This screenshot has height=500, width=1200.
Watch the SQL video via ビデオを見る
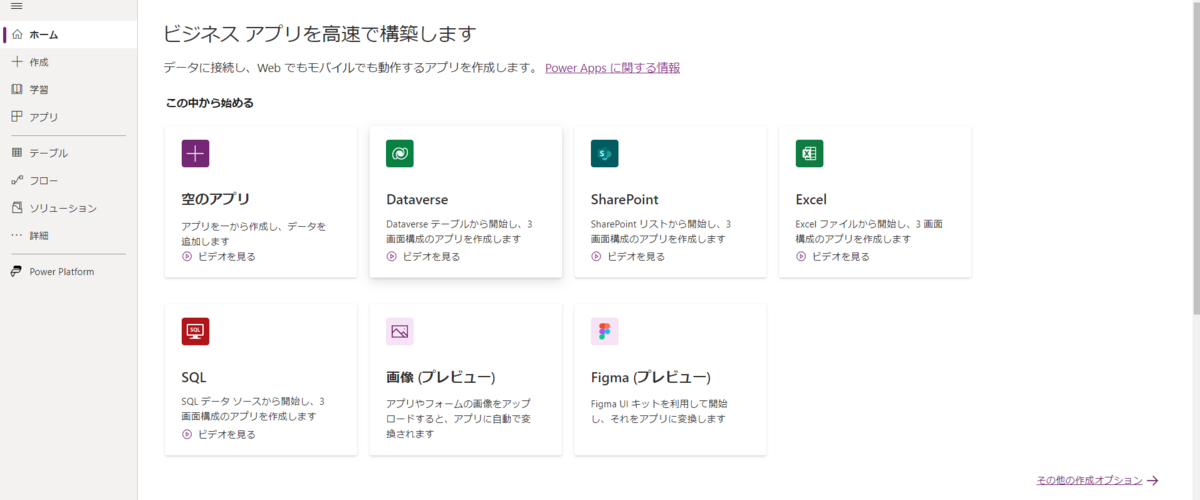pos(226,434)
